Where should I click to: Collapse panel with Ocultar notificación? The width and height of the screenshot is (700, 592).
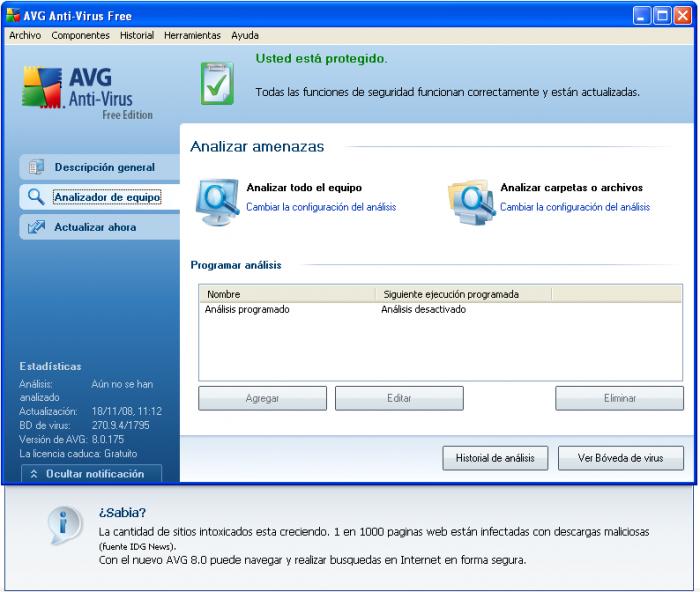(x=92, y=474)
